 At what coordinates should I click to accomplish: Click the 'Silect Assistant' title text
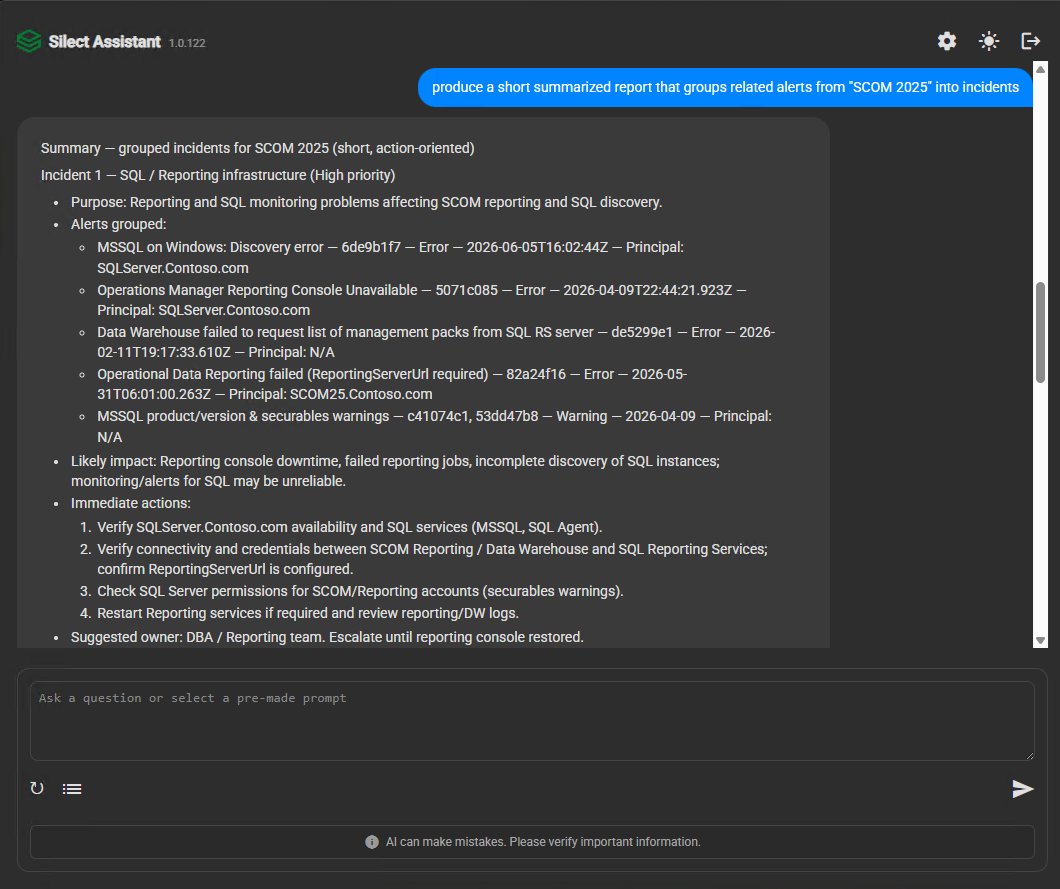point(104,41)
